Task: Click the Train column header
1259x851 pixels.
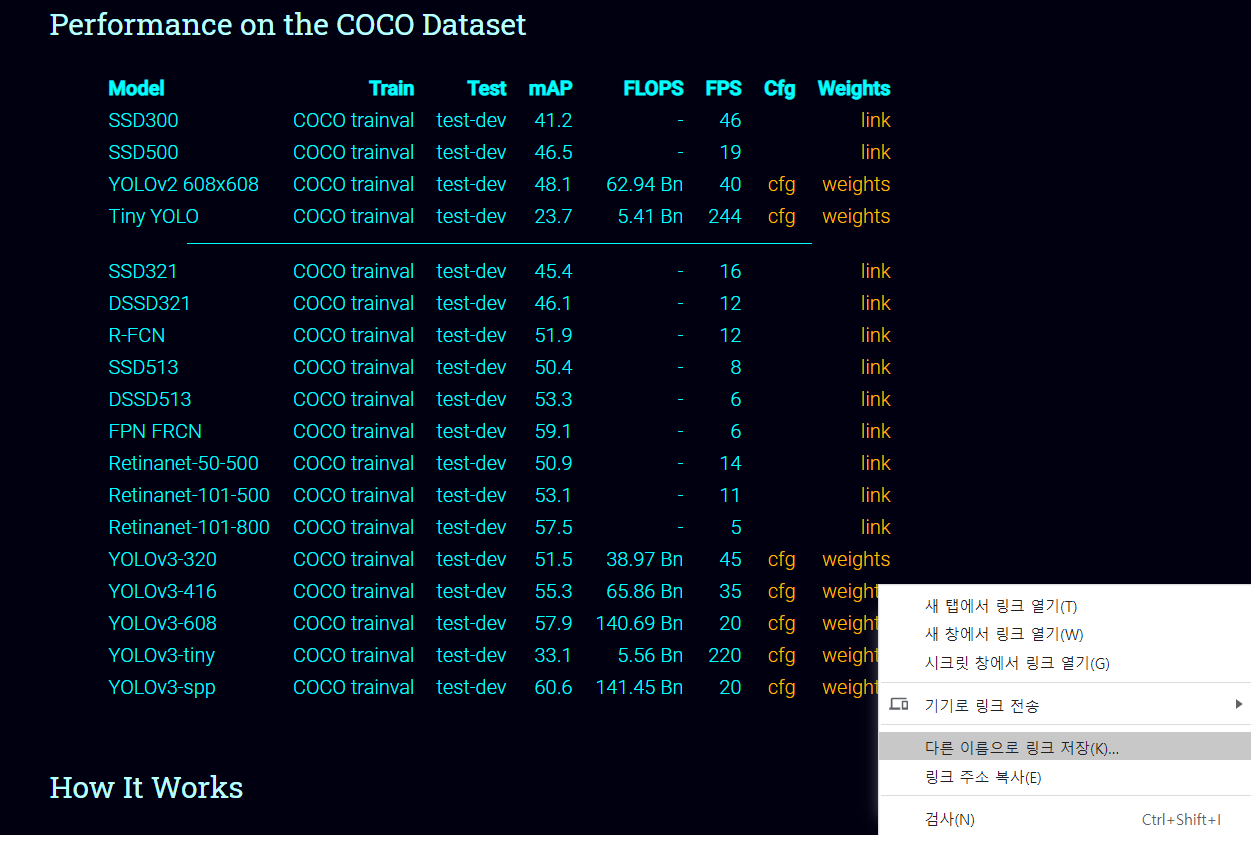Action: click(391, 88)
